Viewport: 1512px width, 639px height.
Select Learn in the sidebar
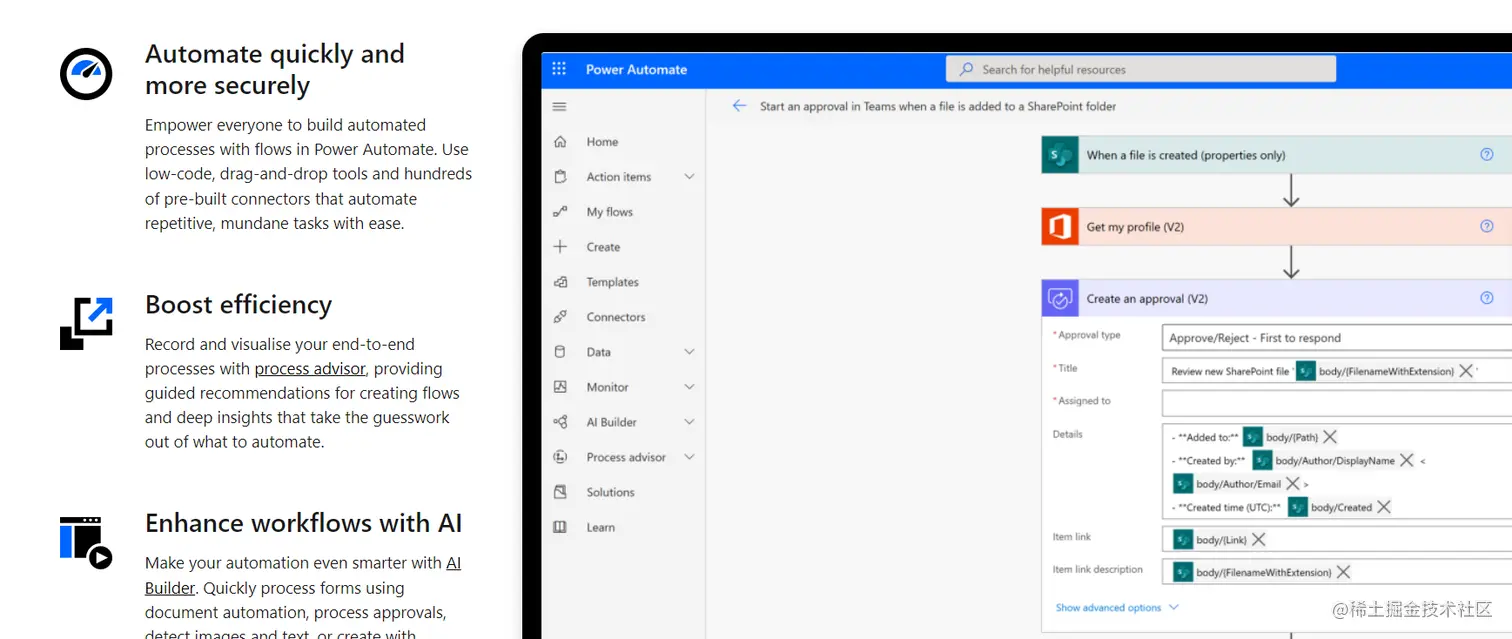tap(601, 527)
